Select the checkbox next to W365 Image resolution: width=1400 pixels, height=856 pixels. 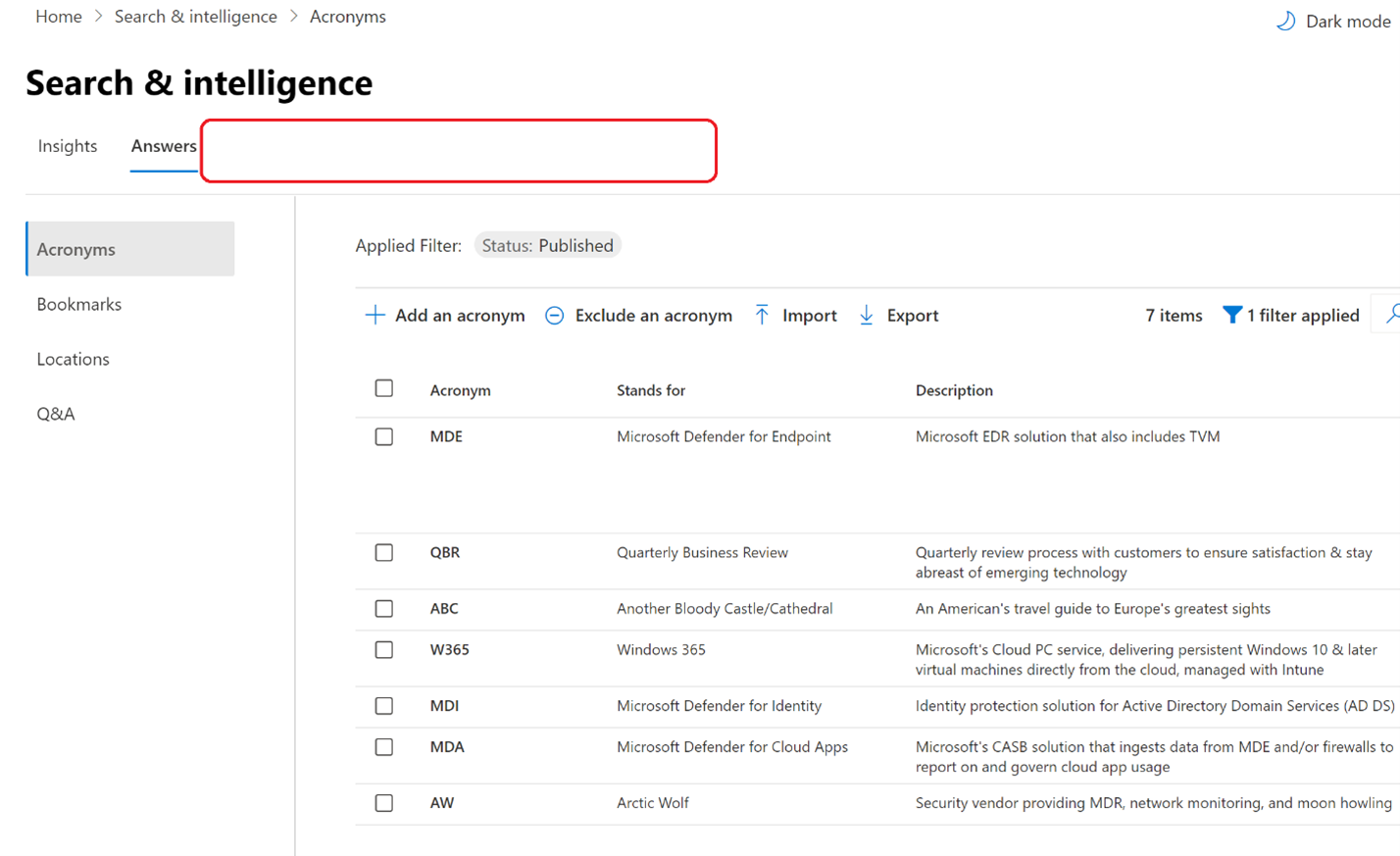tap(383, 649)
